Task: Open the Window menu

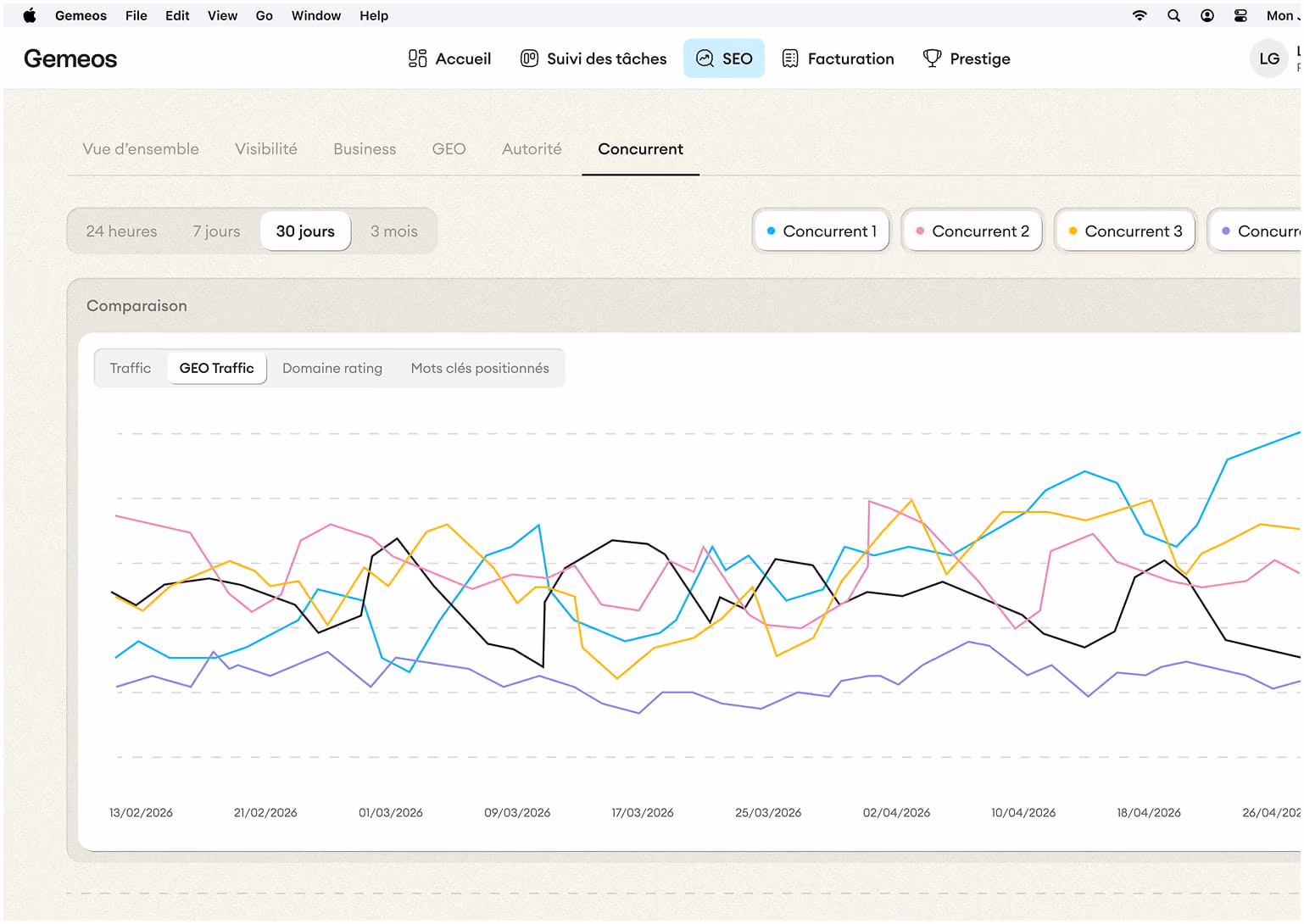Action: click(316, 15)
